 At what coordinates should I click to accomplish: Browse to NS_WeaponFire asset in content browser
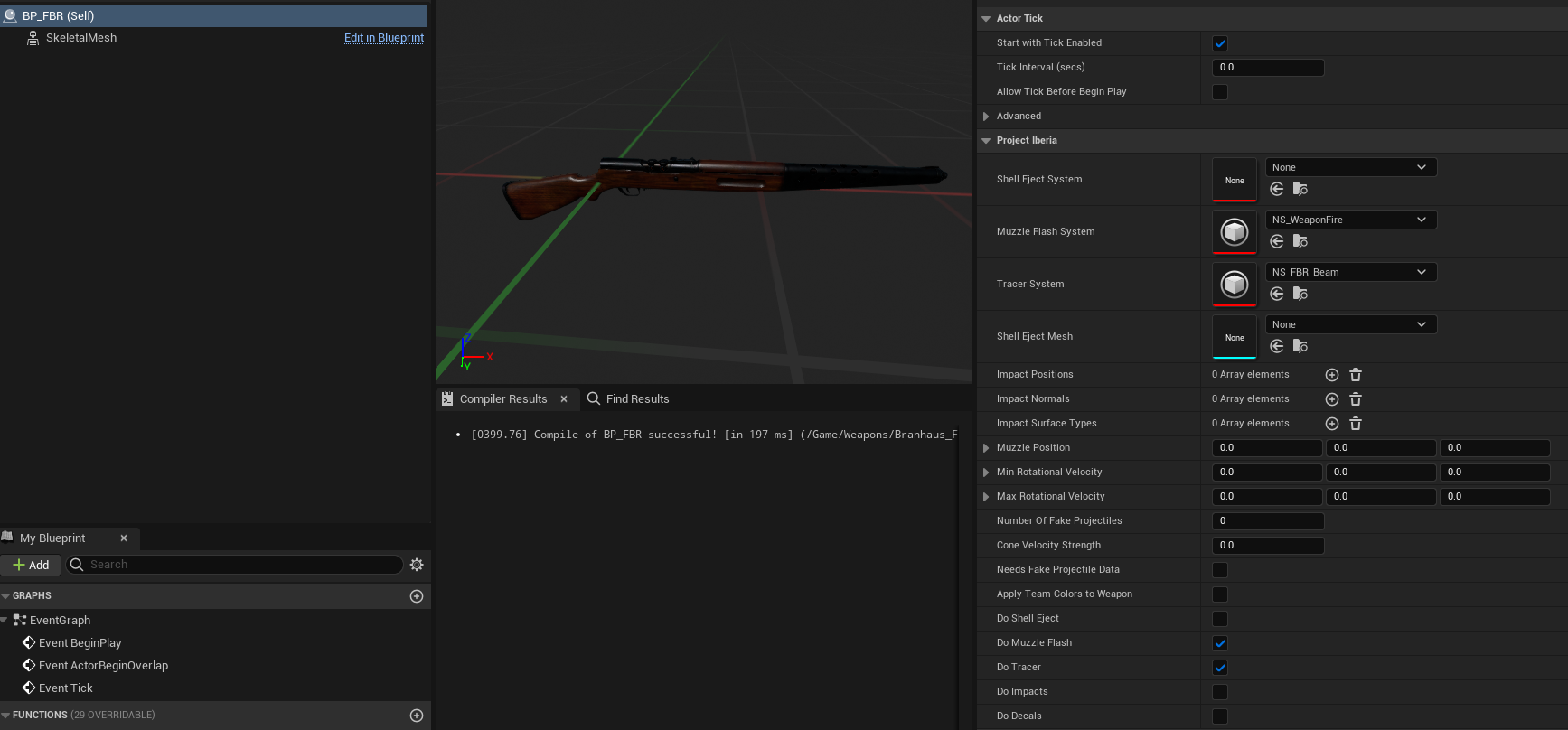(x=1300, y=241)
